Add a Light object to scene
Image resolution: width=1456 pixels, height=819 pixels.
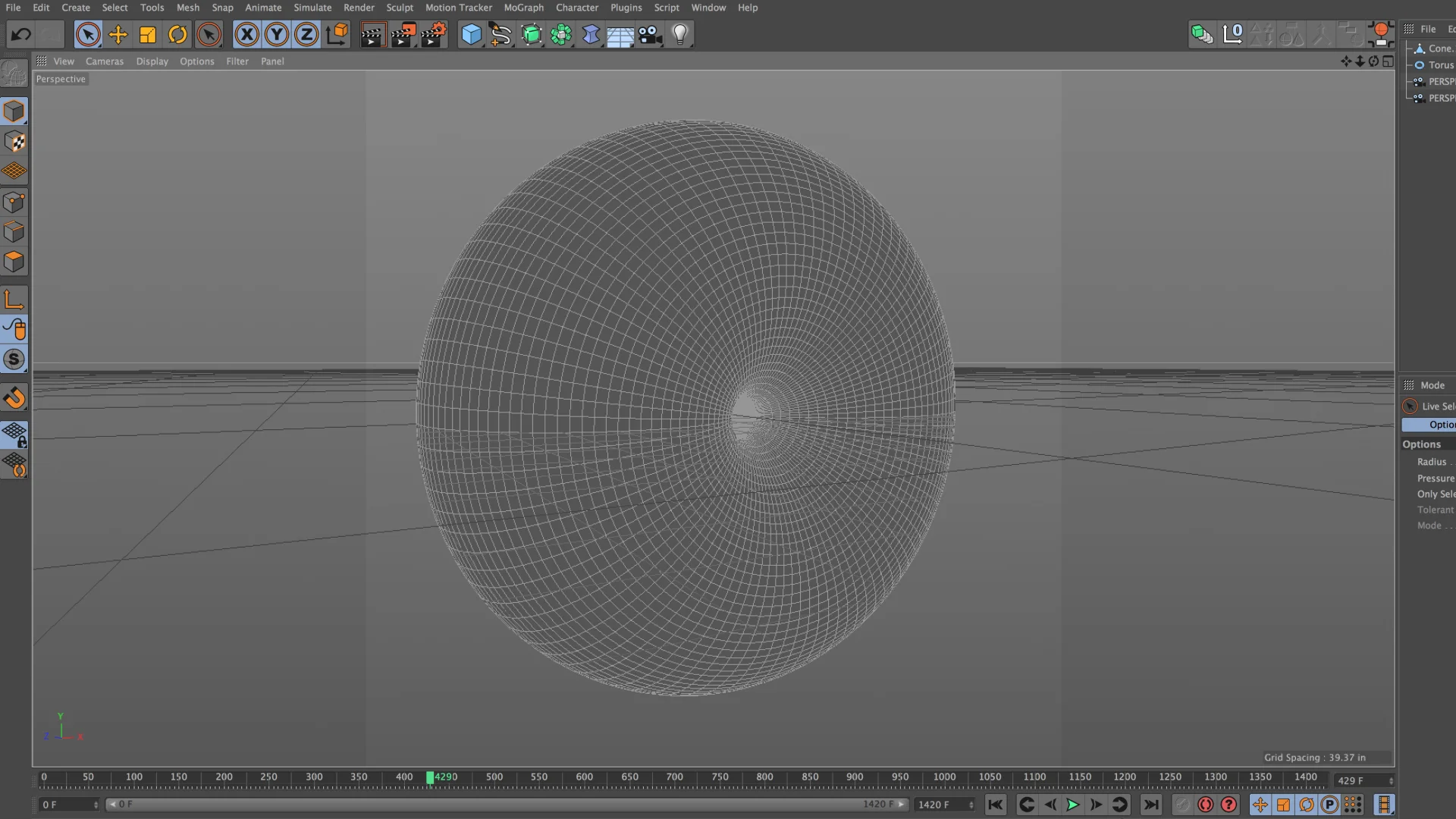pyautogui.click(x=680, y=35)
